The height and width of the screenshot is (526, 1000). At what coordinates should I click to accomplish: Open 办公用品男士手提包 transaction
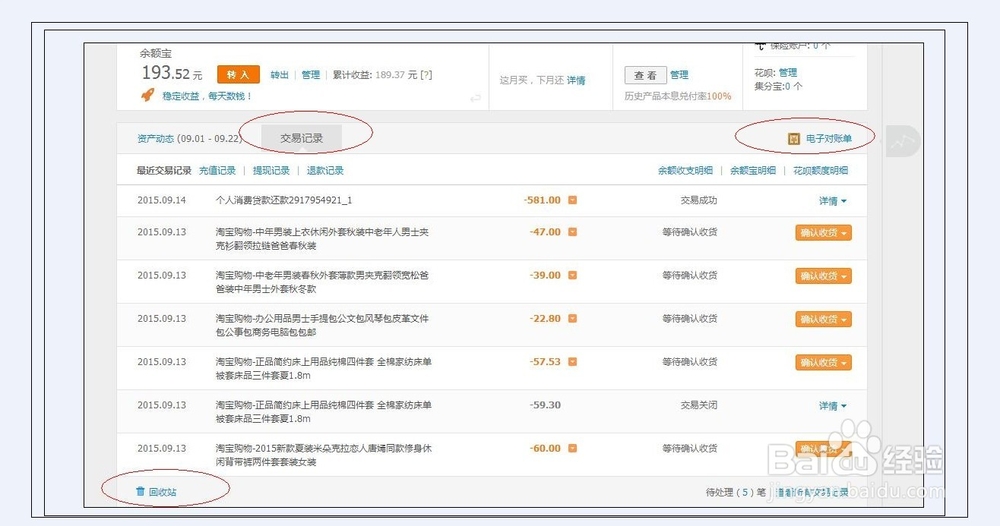[322, 325]
